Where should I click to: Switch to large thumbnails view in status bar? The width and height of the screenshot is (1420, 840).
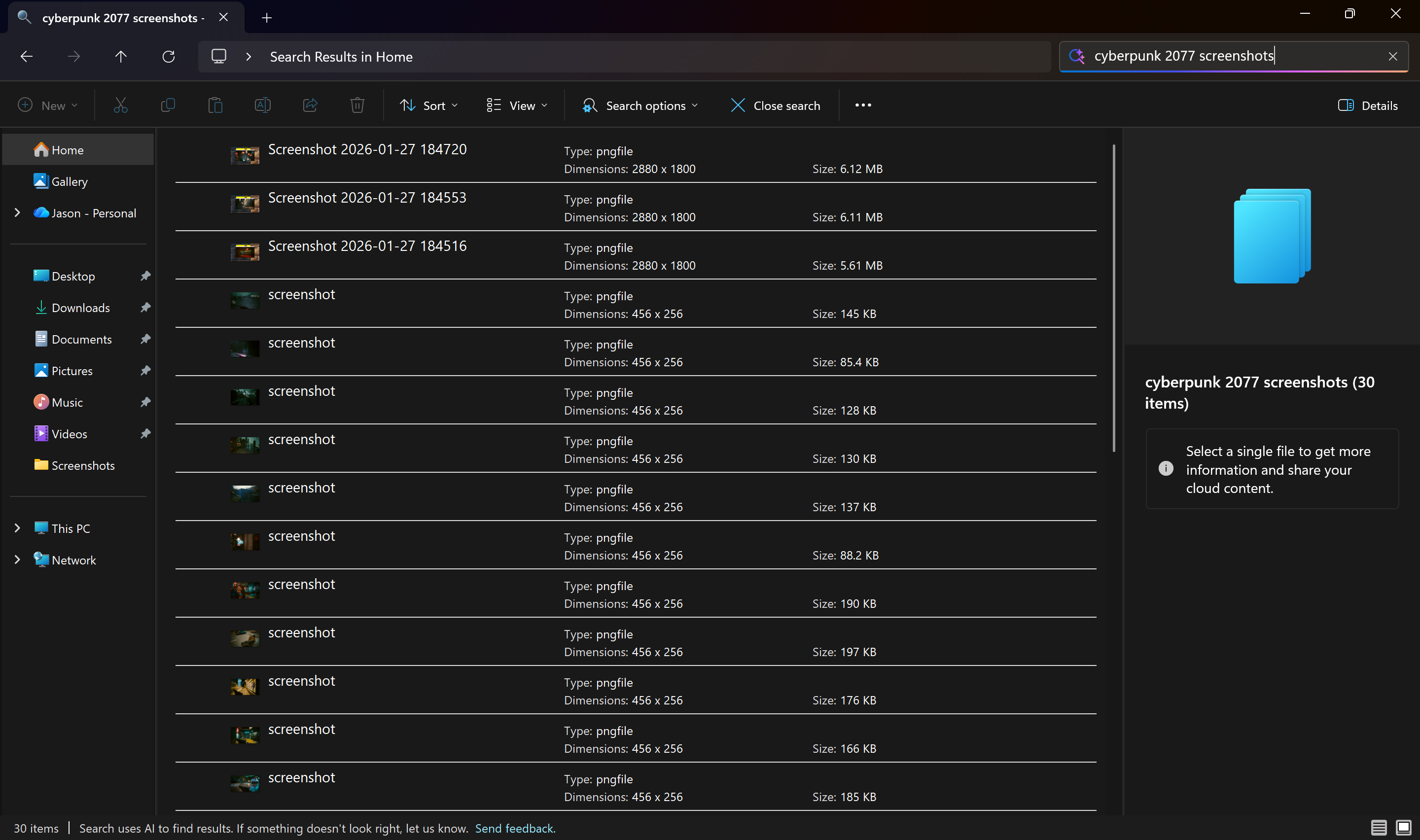click(1403, 828)
